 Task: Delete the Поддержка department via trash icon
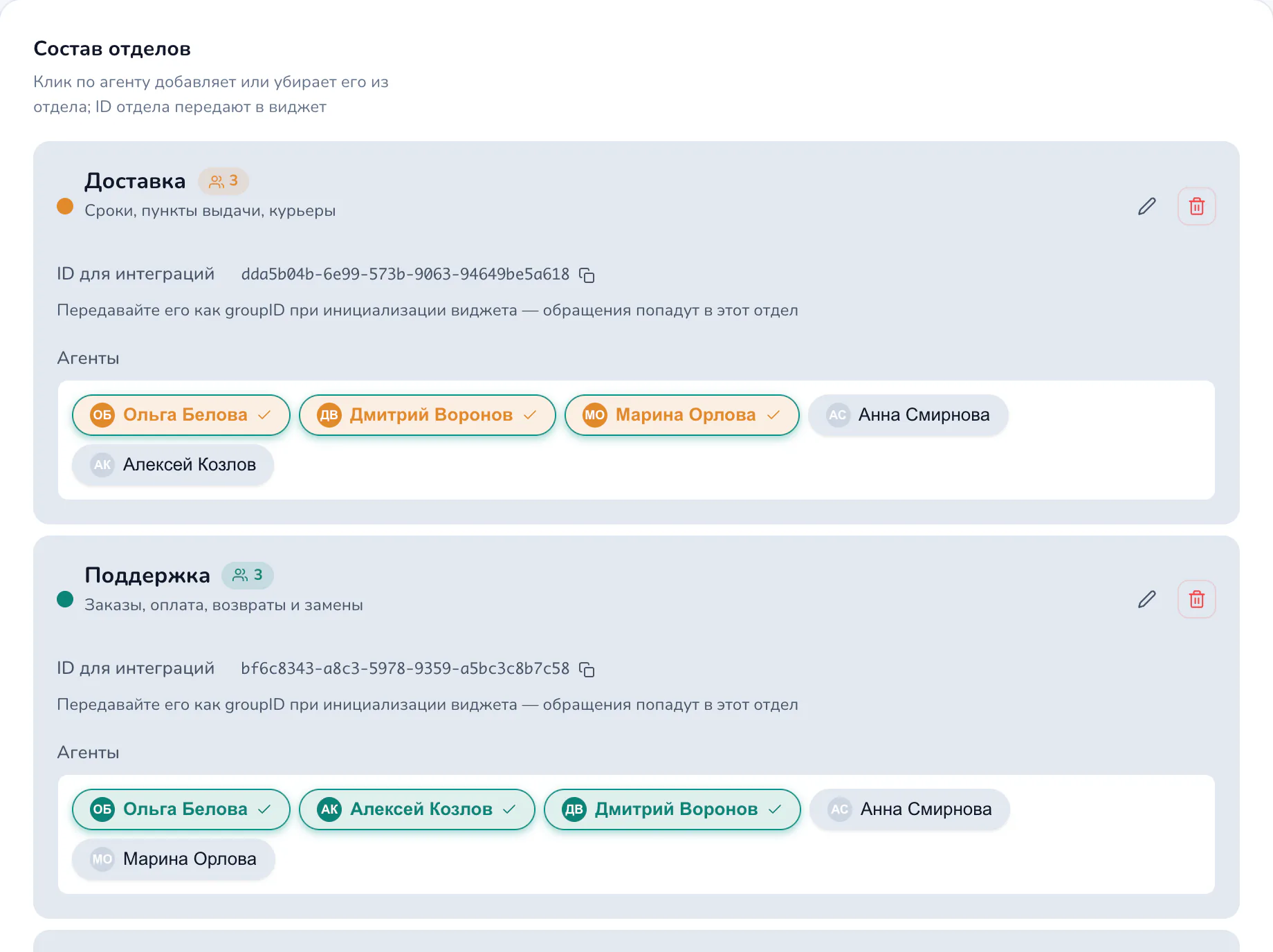1196,599
